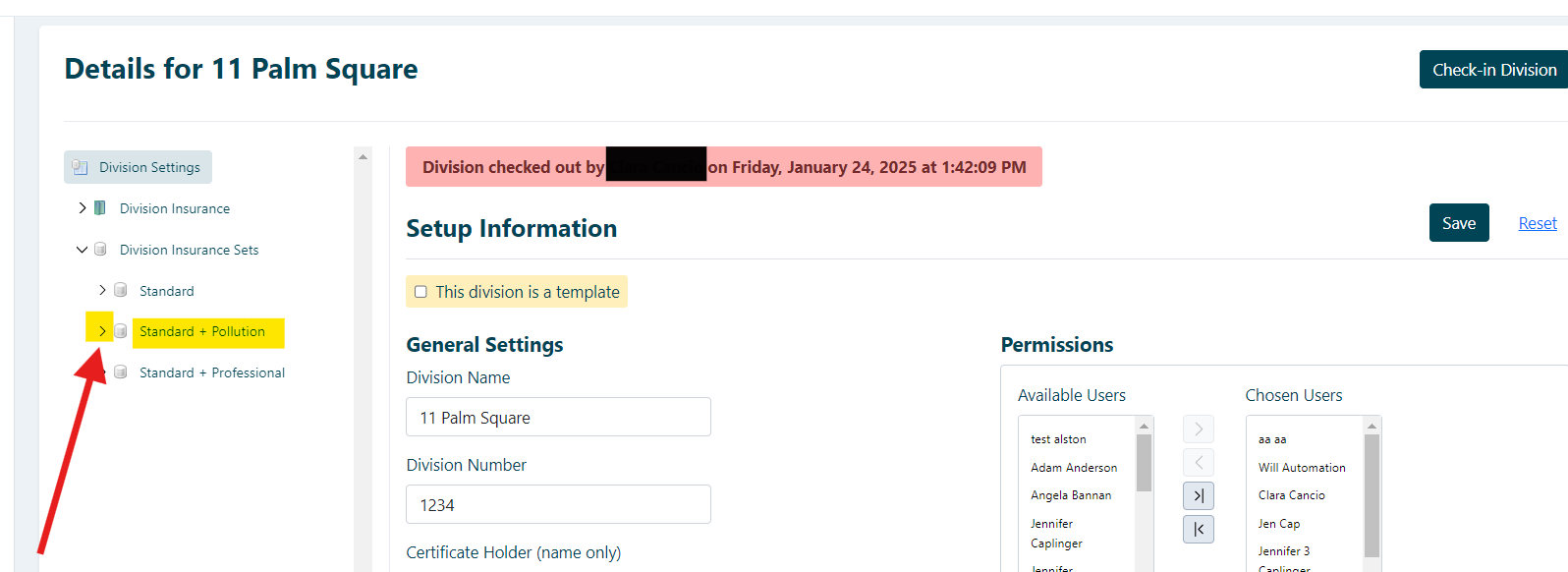The height and width of the screenshot is (572, 1568).
Task: Click the Standard set cylinder icon
Action: tap(121, 291)
